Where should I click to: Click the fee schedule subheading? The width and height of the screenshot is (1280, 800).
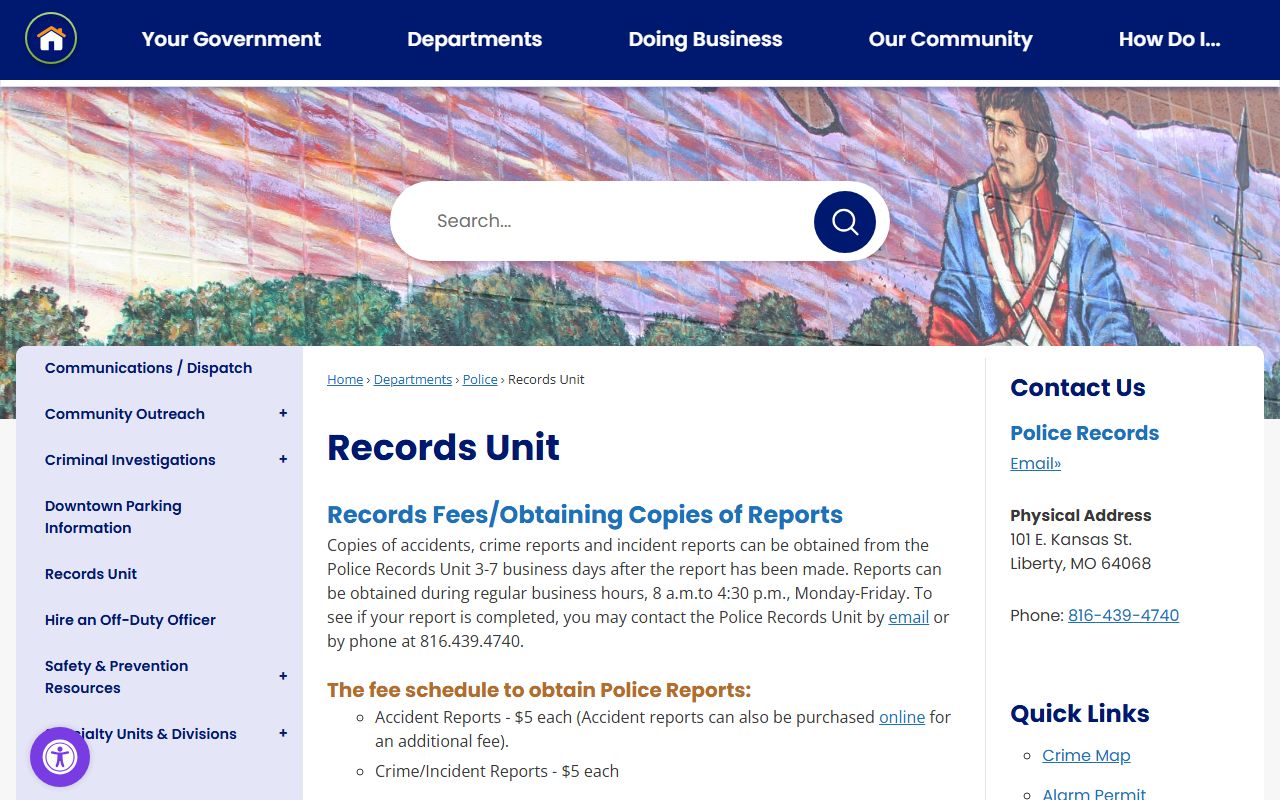[x=539, y=690]
